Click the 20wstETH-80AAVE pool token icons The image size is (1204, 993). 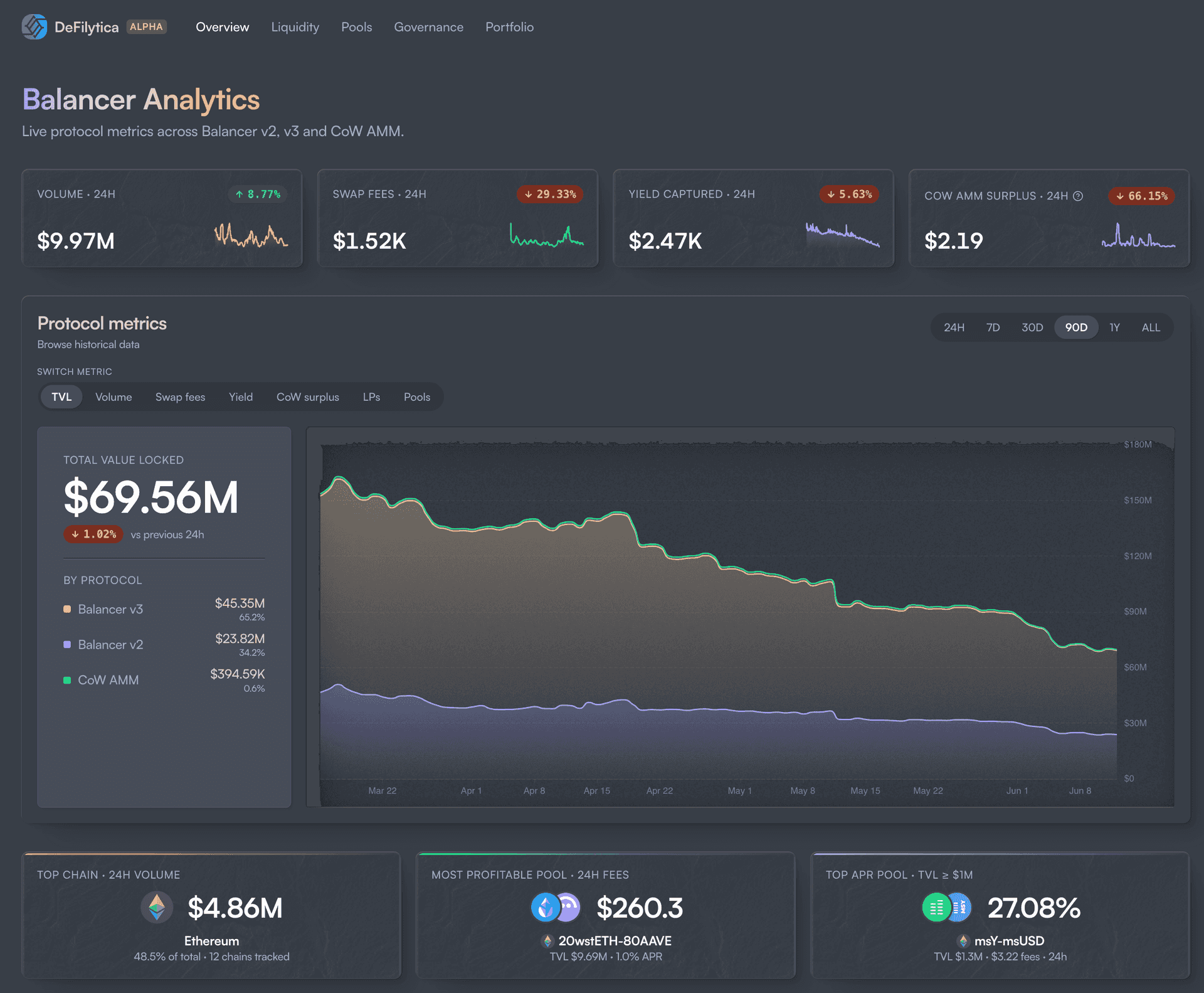click(x=556, y=908)
